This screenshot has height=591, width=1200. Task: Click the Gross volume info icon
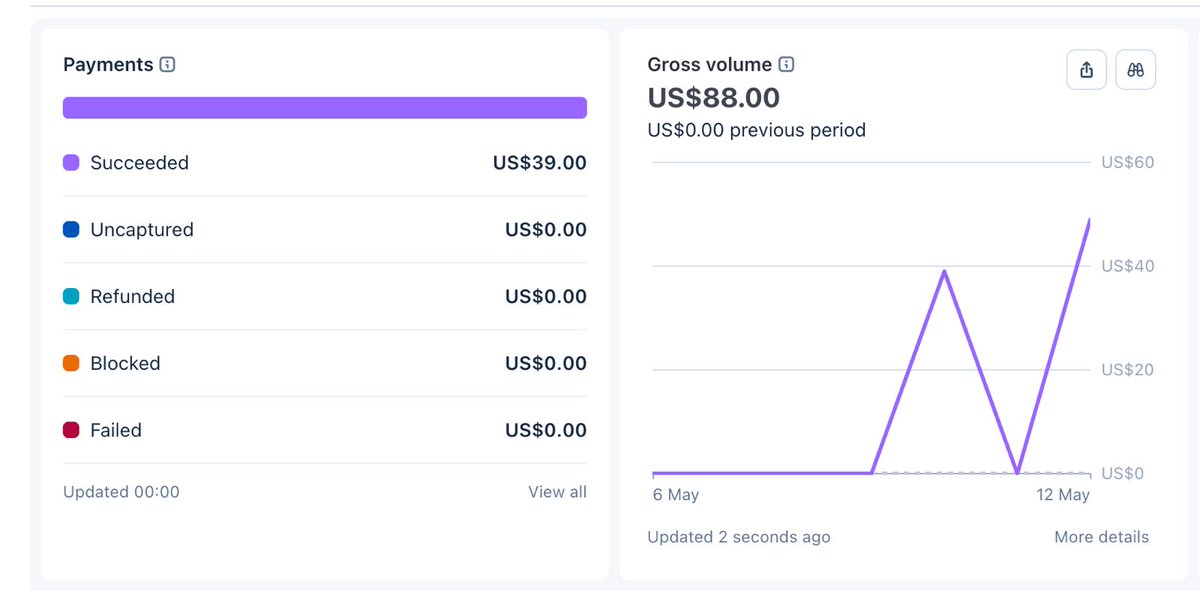[x=787, y=65]
